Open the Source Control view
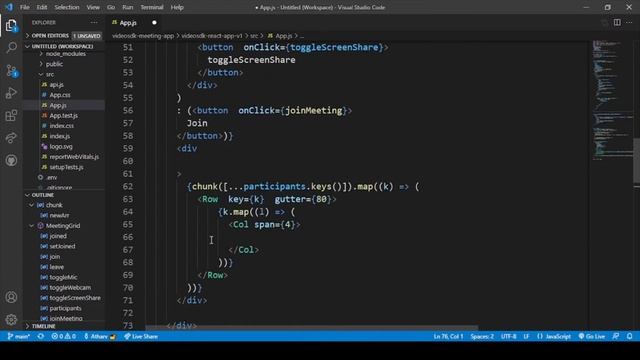Image resolution: width=640 pixels, height=360 pixels. [11, 71]
